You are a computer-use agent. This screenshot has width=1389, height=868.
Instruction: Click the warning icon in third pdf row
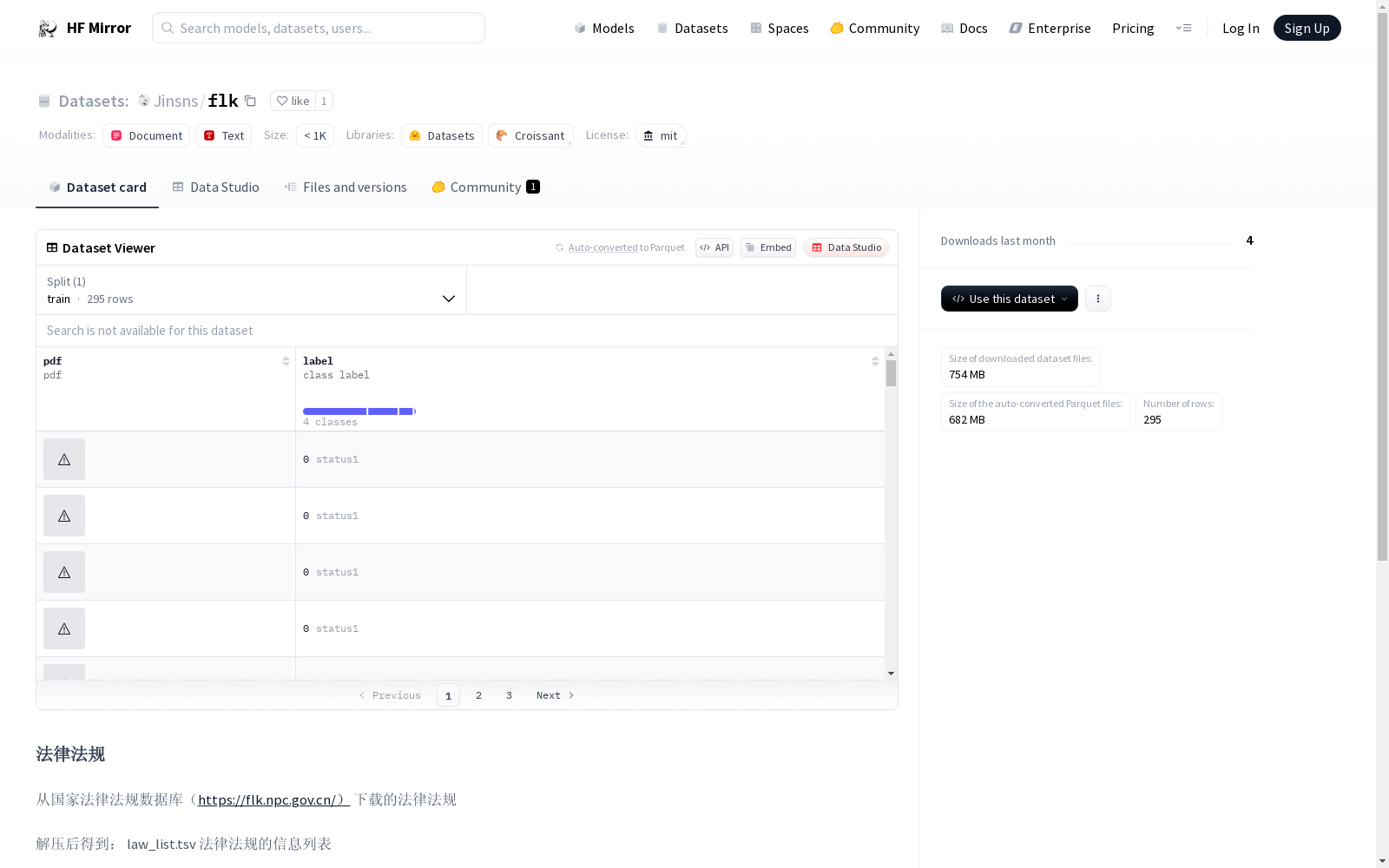(64, 572)
